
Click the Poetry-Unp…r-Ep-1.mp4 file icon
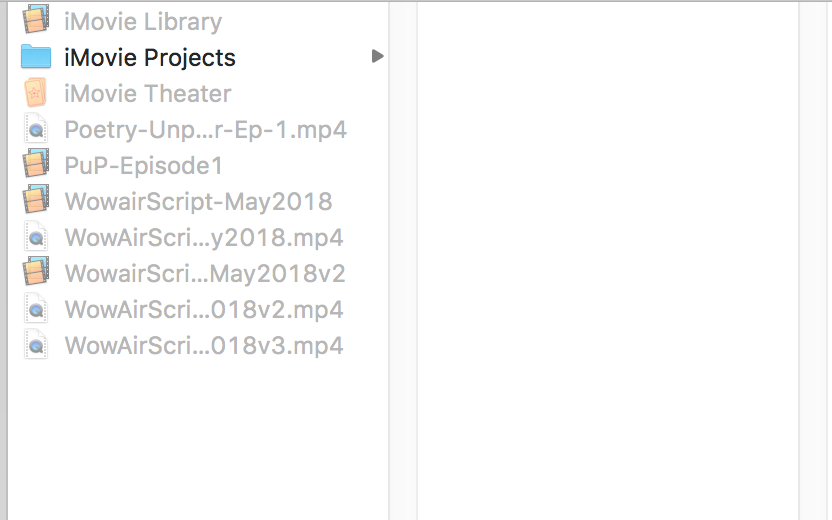pos(36,129)
